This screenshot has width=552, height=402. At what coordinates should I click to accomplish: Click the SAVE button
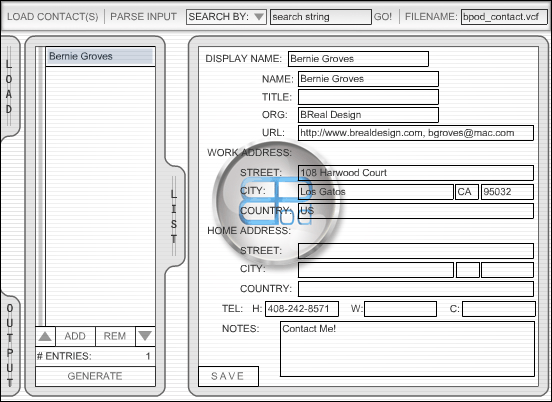coord(228,376)
